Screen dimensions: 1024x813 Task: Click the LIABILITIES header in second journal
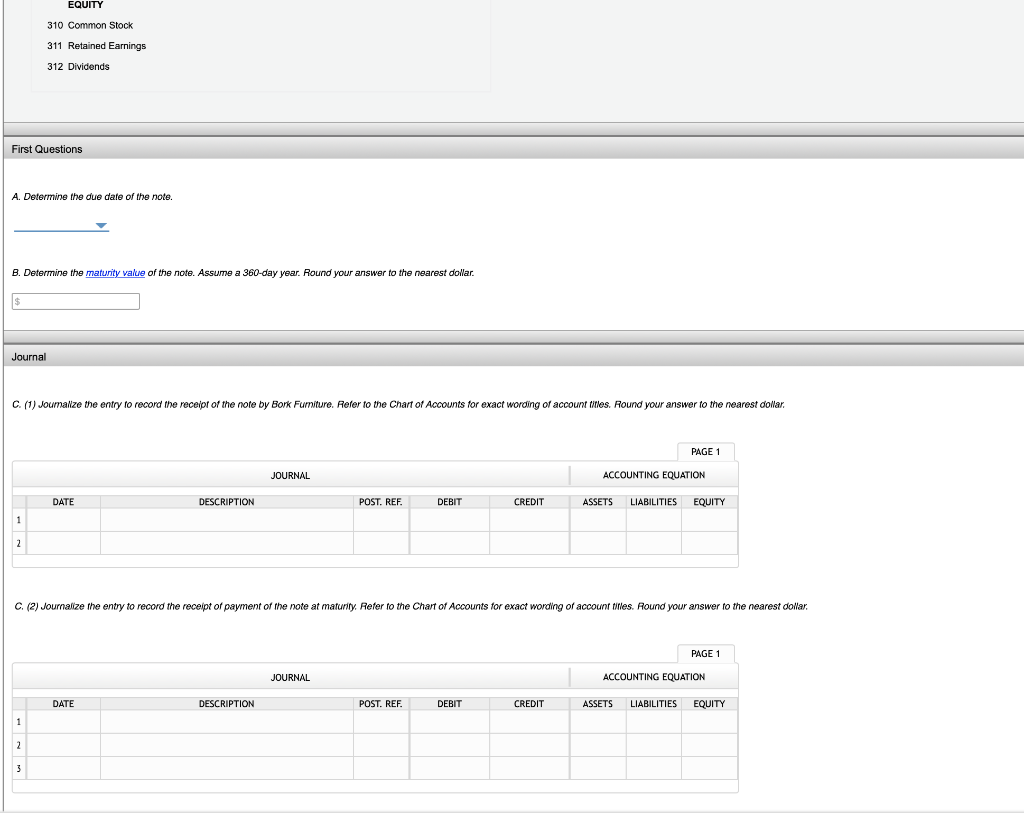coord(654,703)
